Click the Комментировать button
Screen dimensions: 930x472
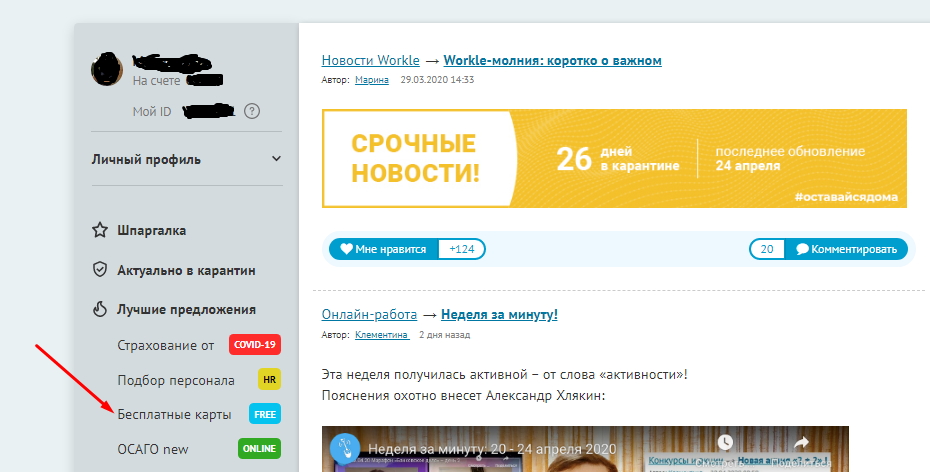[x=846, y=249]
